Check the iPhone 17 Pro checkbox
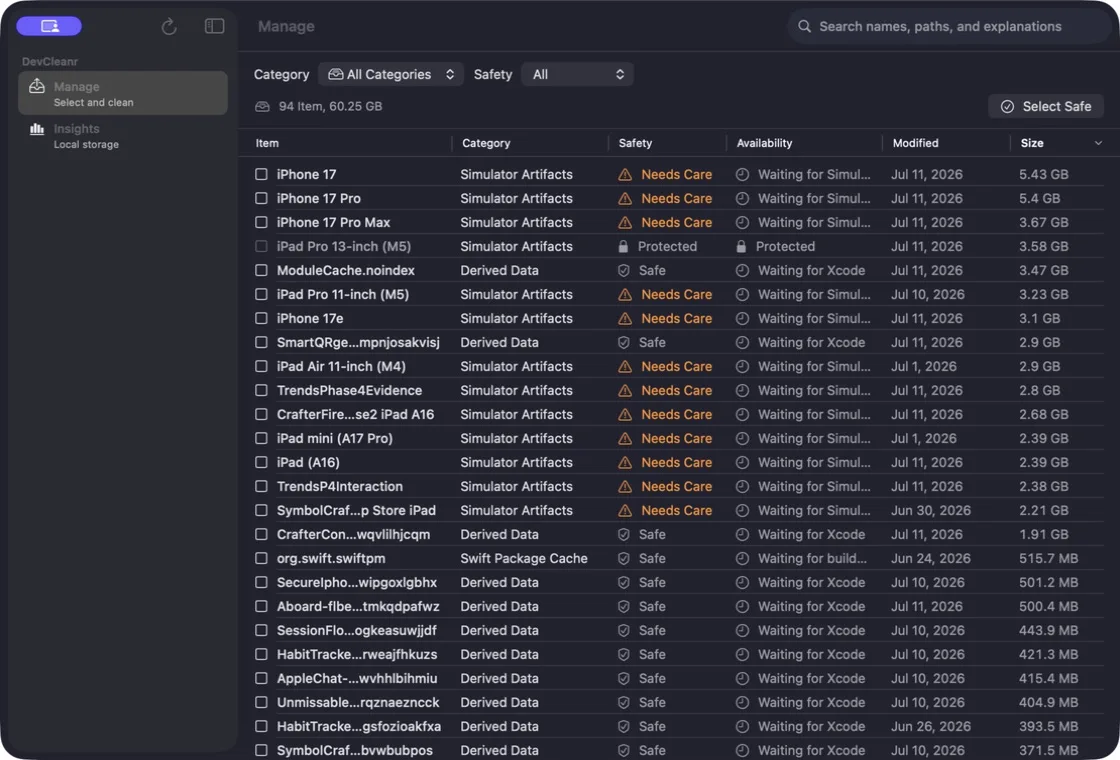 261,199
